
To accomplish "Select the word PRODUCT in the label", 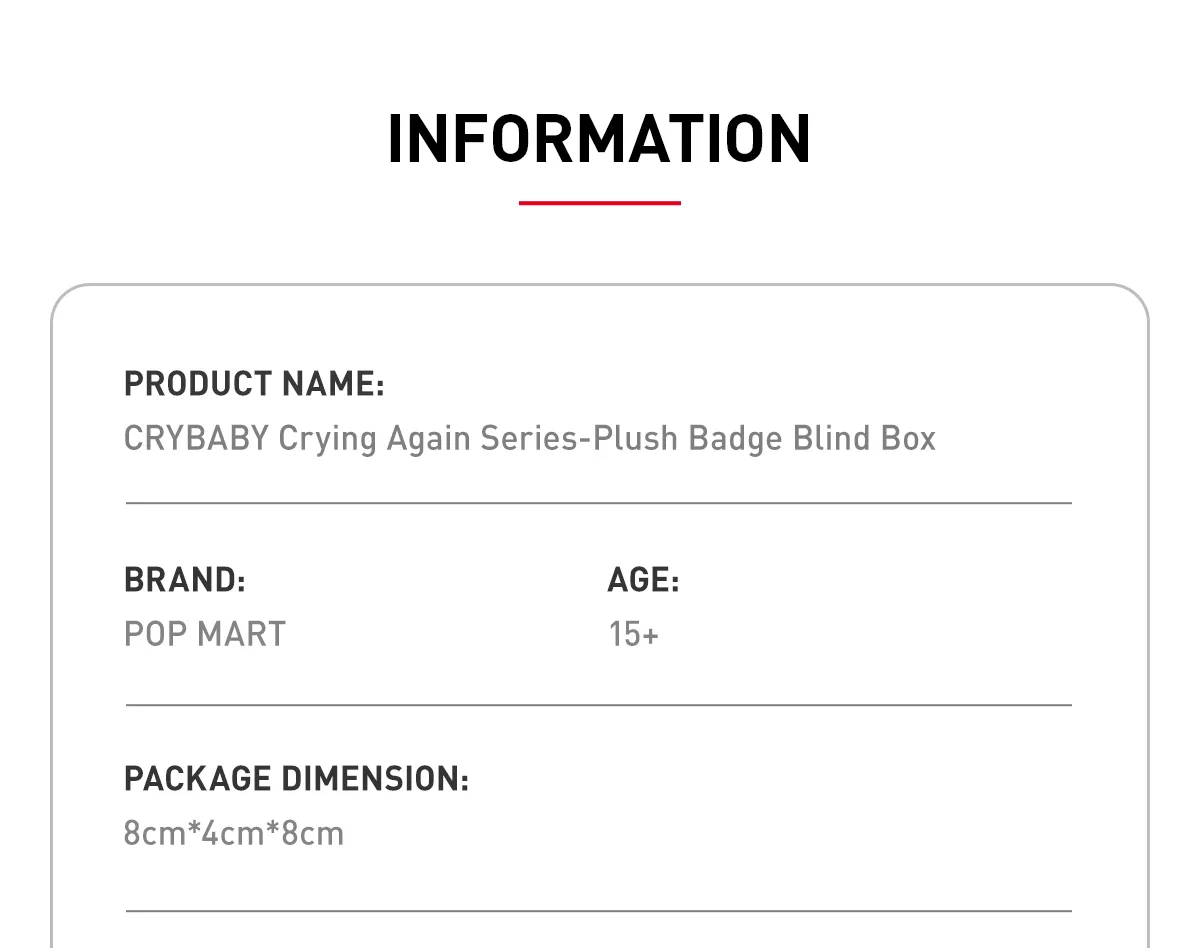I will pos(198,384).
